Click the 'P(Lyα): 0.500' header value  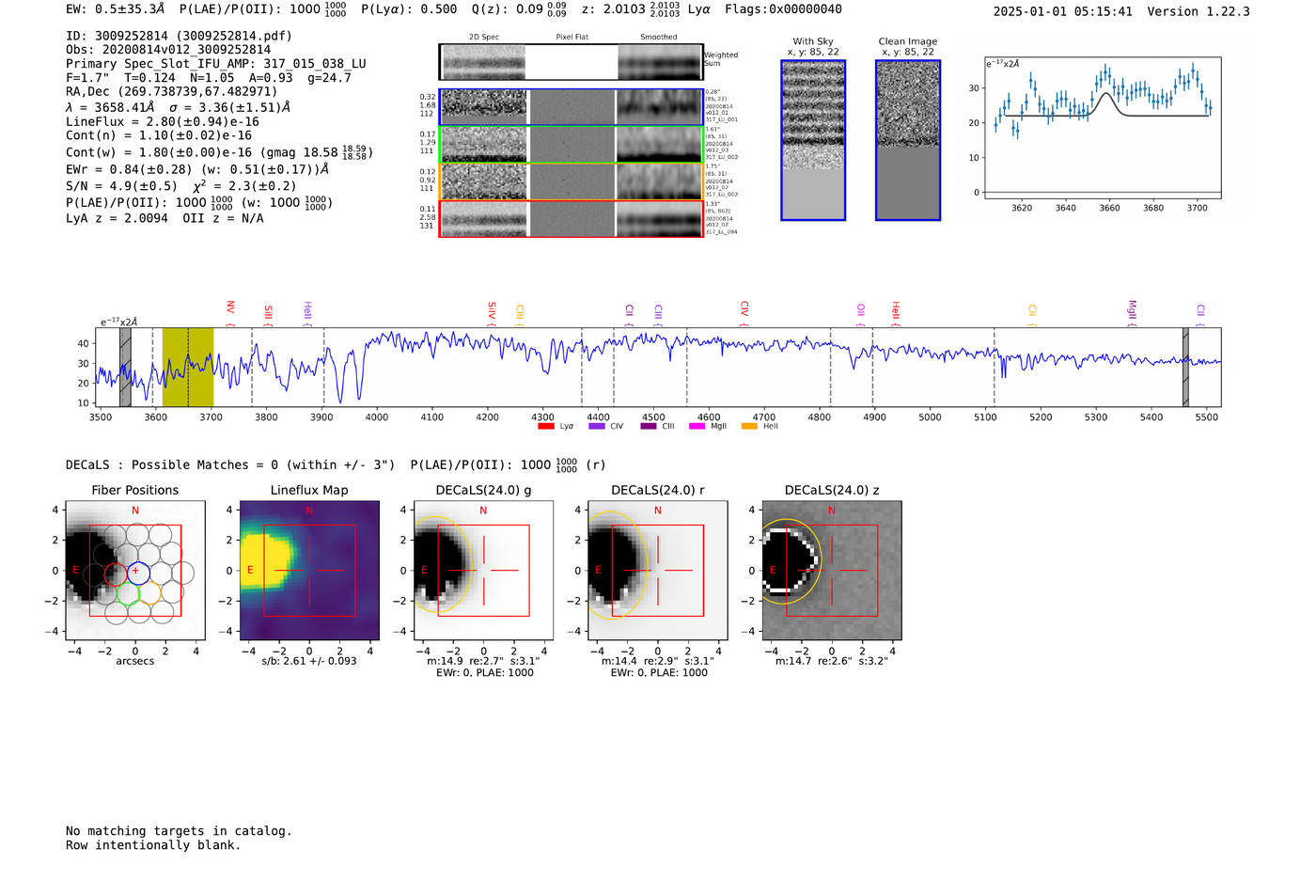409,9
